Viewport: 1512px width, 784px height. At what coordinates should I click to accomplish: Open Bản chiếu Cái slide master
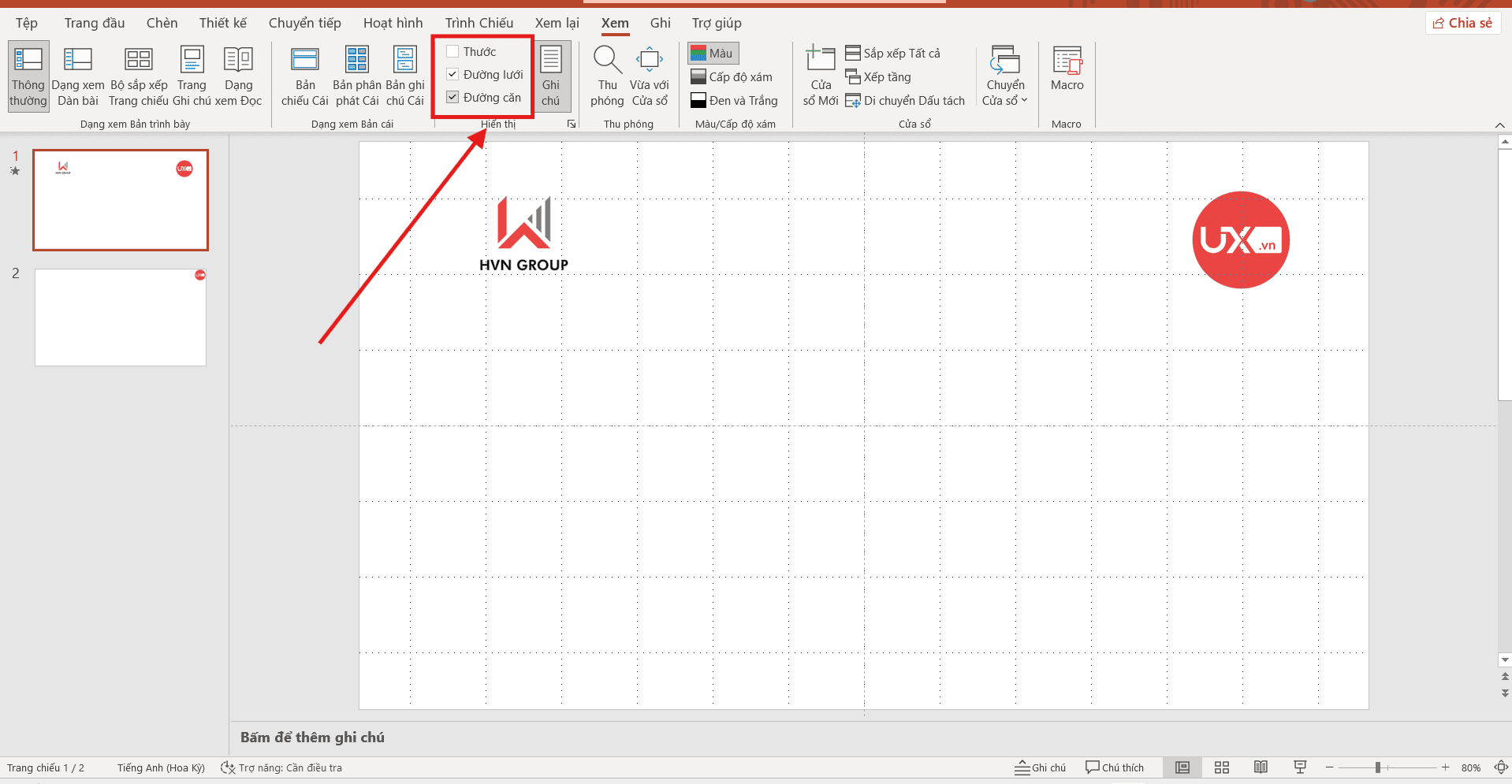coord(304,76)
